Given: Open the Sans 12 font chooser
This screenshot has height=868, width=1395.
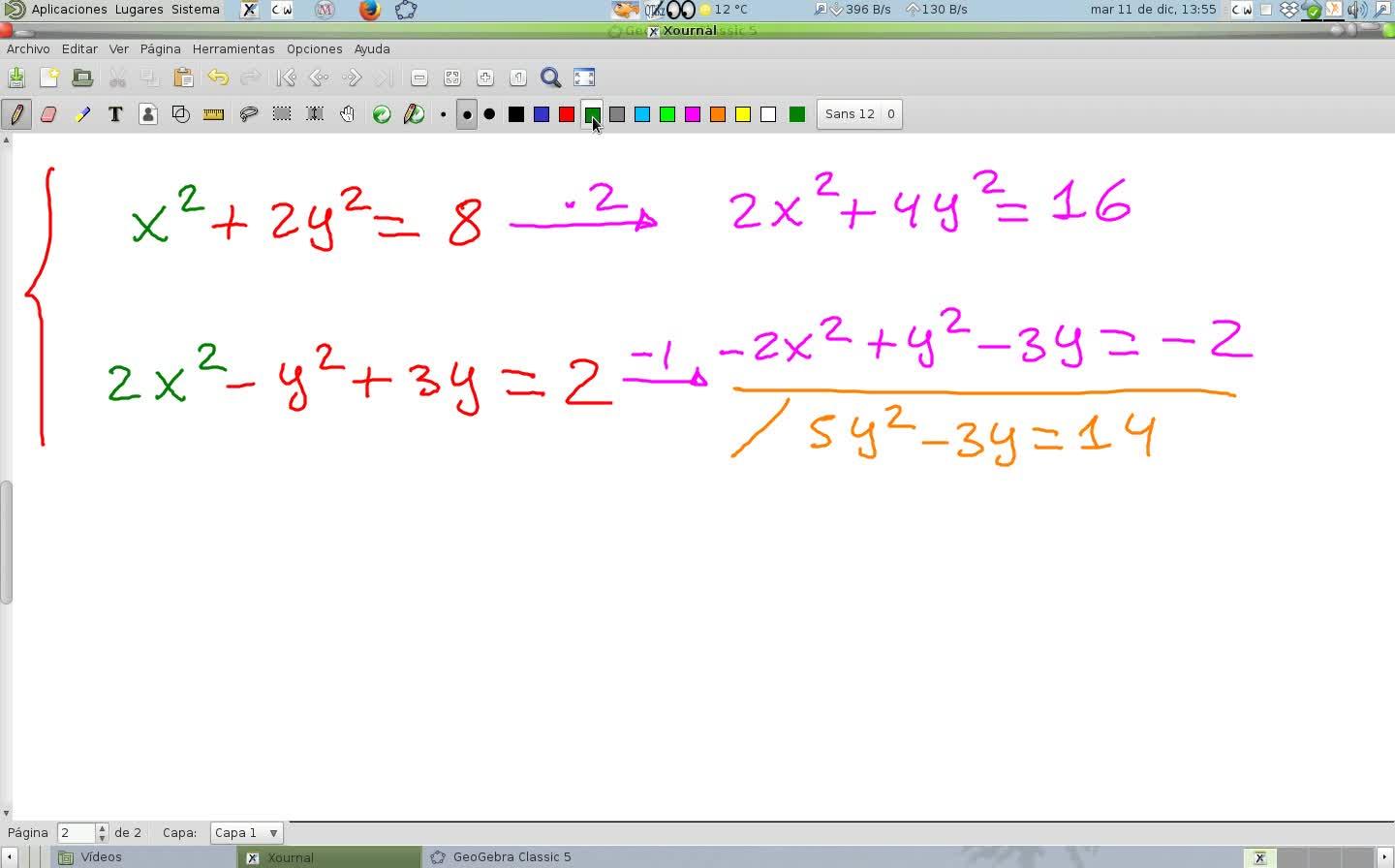Looking at the screenshot, I should (x=859, y=114).
